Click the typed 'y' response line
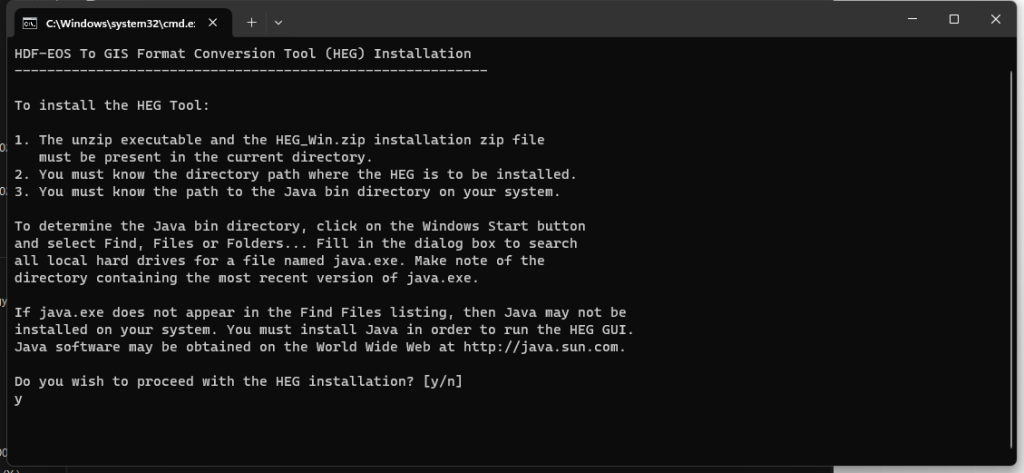 point(18,399)
